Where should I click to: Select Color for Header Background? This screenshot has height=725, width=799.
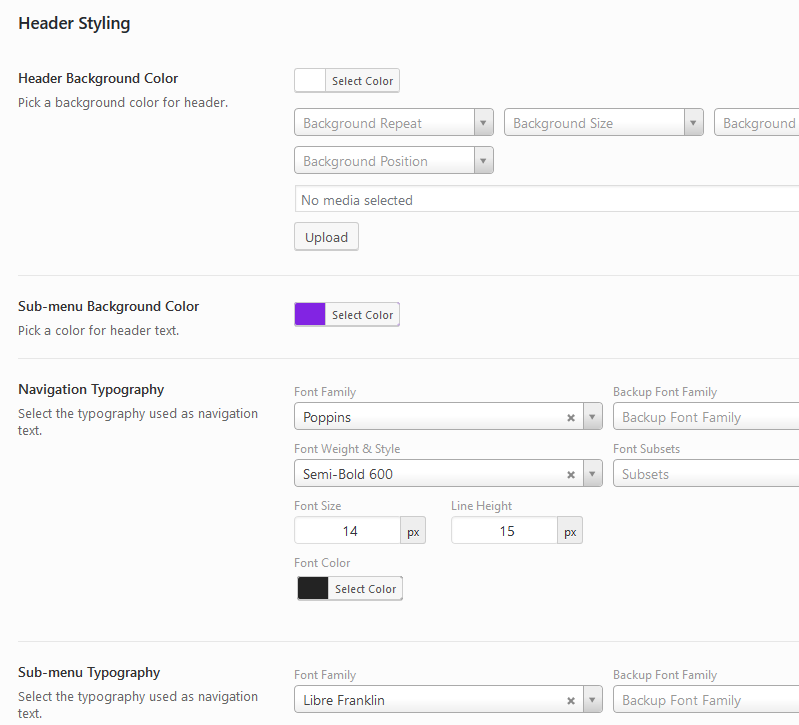point(362,81)
